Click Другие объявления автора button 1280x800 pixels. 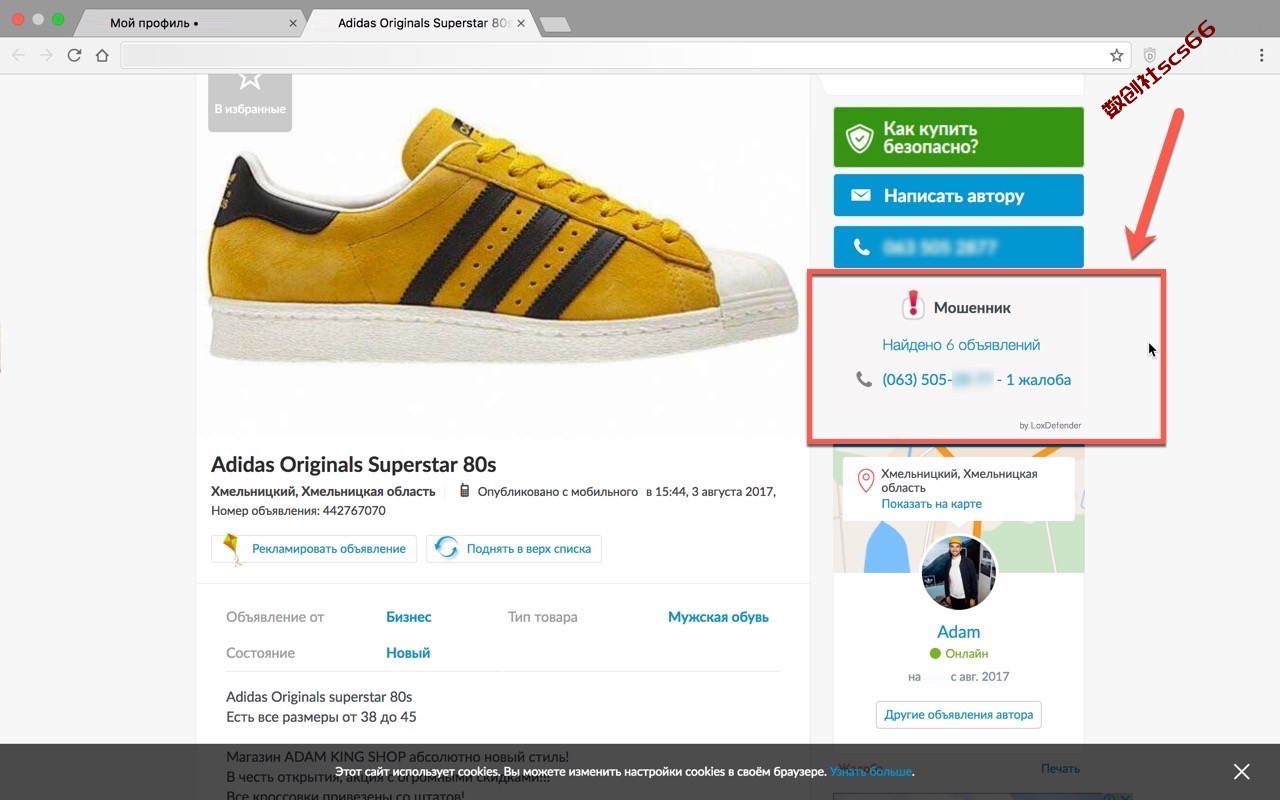tap(959, 715)
